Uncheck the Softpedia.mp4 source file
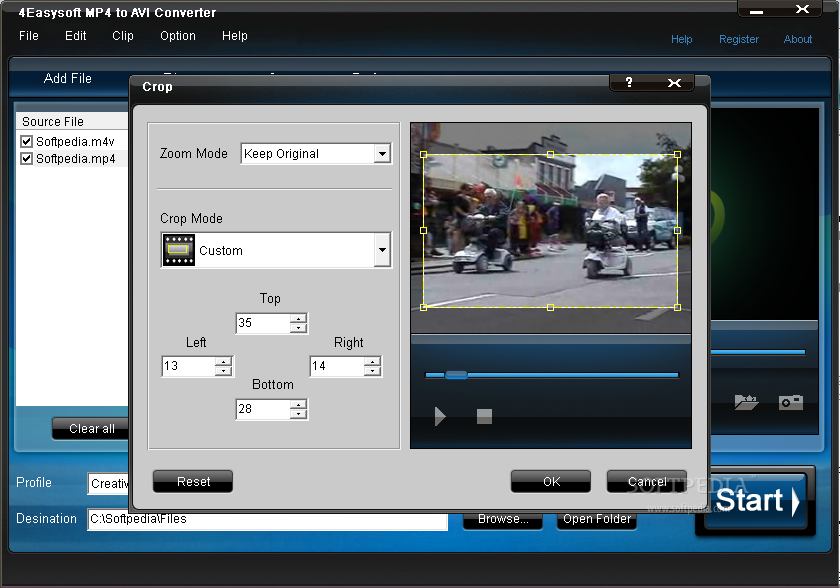Screen dimensions: 840x588 point(26,159)
